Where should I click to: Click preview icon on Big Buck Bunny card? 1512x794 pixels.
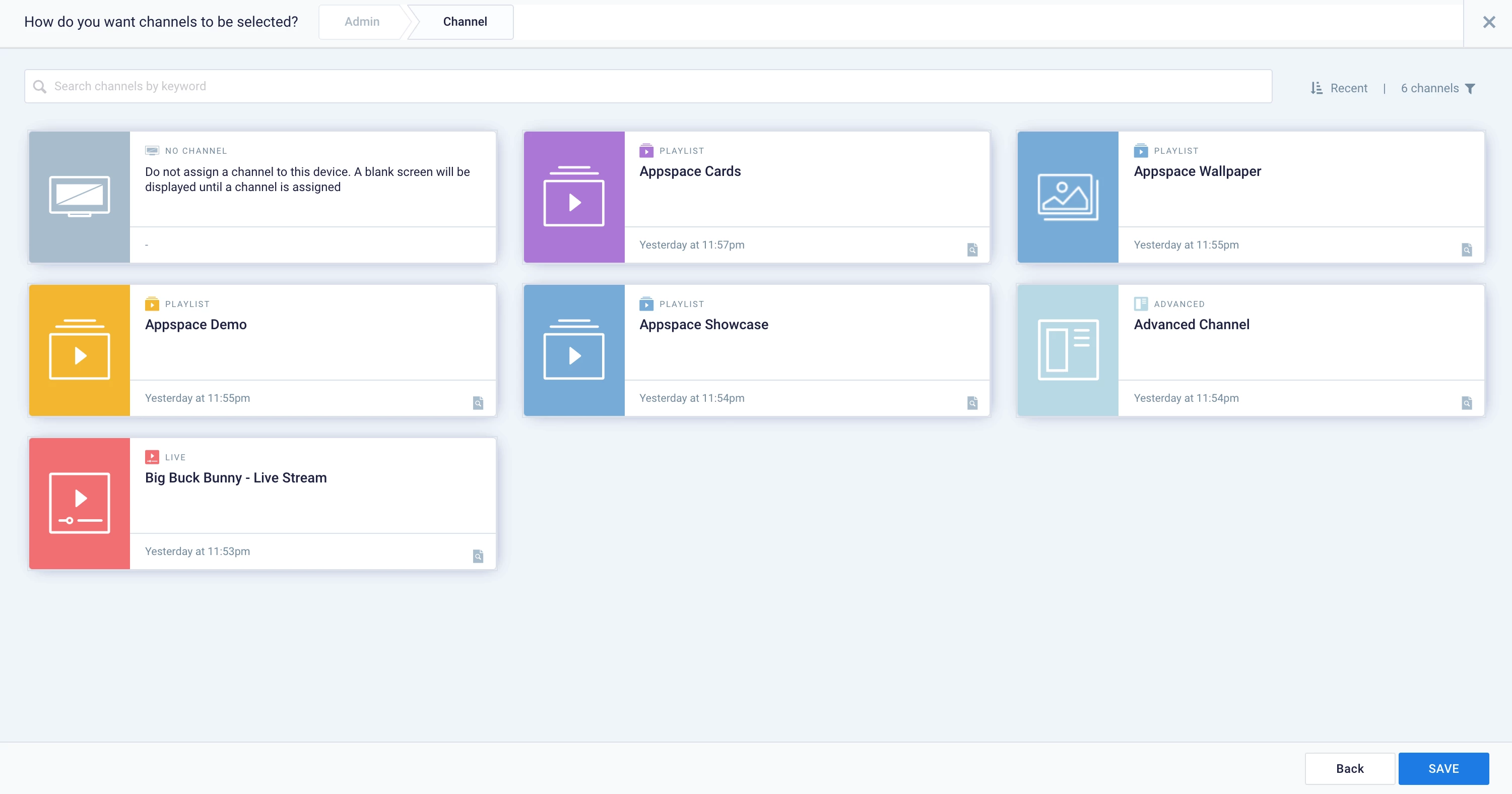(478, 556)
